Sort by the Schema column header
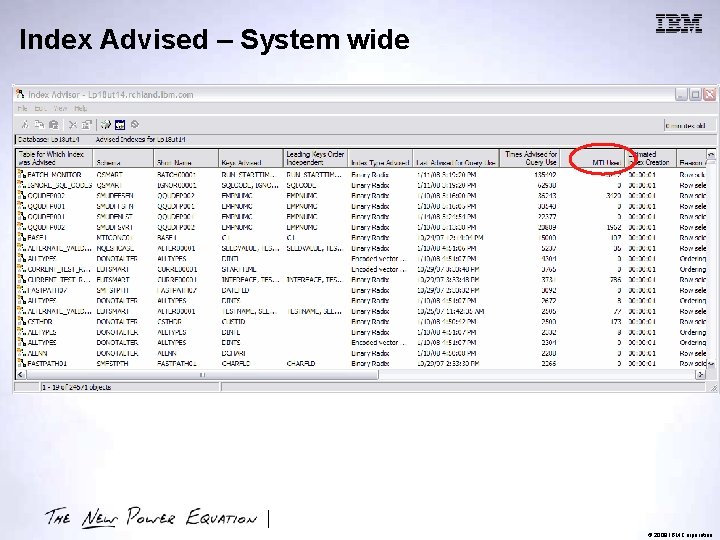The height and width of the screenshot is (540, 720). pyautogui.click(x=124, y=158)
